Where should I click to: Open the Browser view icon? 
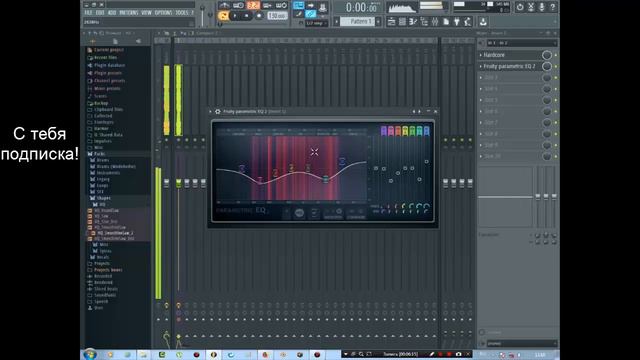pyautogui.click(x=424, y=22)
